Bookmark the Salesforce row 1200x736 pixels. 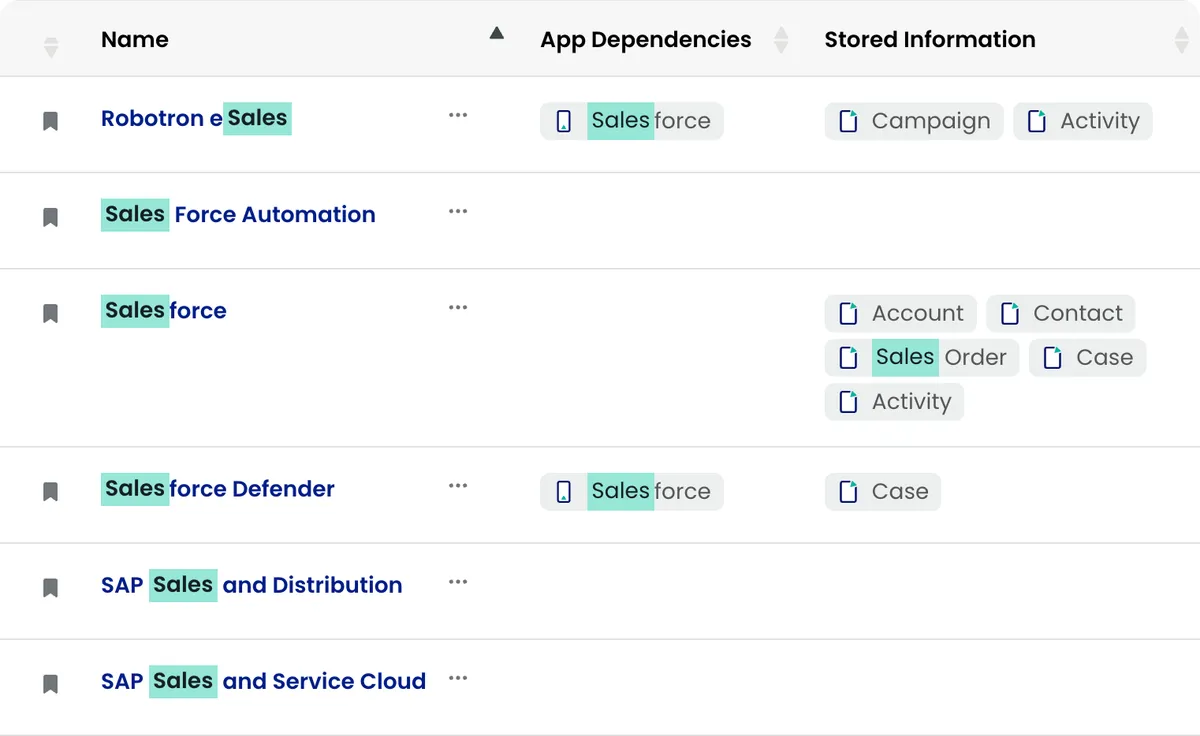click(x=50, y=314)
